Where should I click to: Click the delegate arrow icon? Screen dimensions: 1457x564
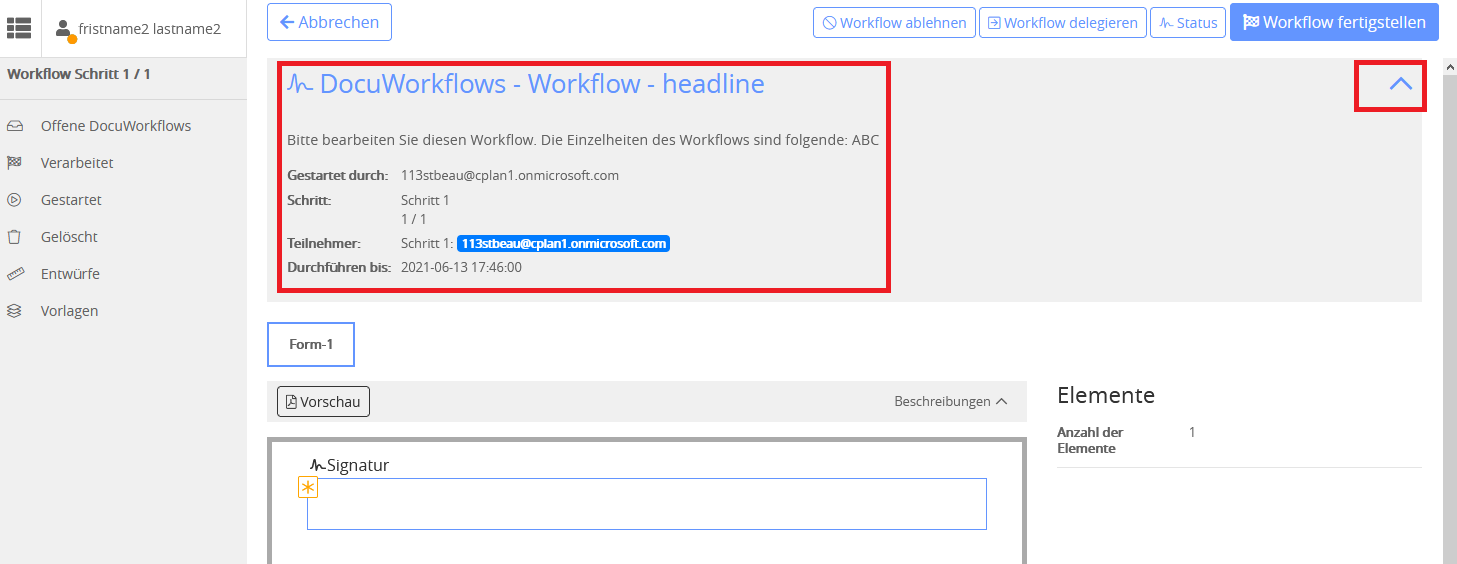coord(994,23)
